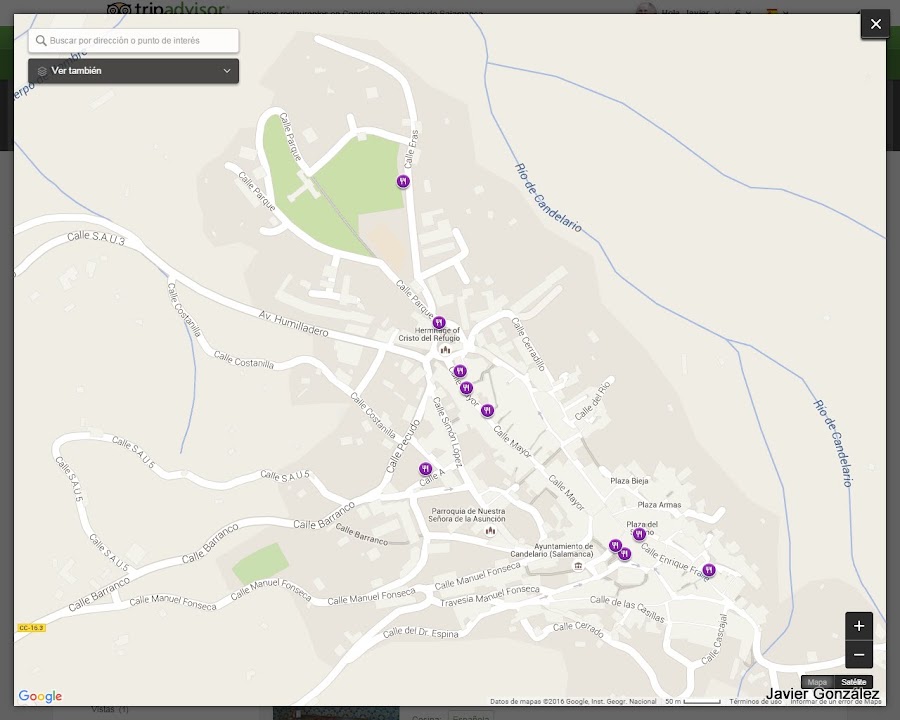Viewport: 900px width, 720px height.
Task: Click the map data copyright text
Action: 573,702
